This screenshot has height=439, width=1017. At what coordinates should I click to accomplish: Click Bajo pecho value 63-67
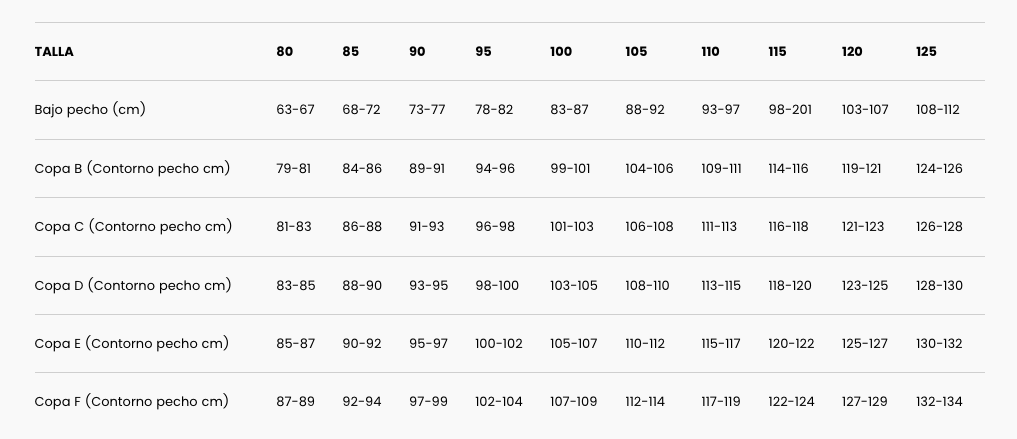point(295,110)
